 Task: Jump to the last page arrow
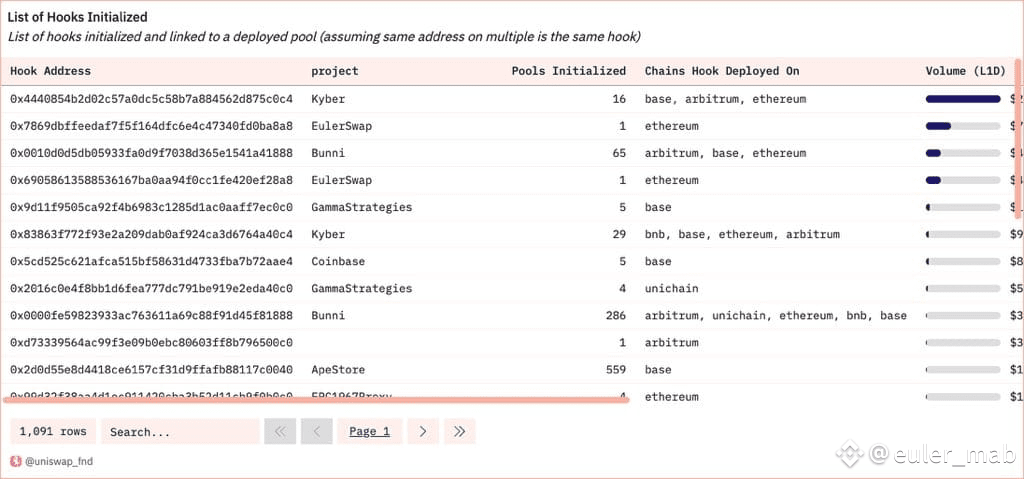(460, 431)
